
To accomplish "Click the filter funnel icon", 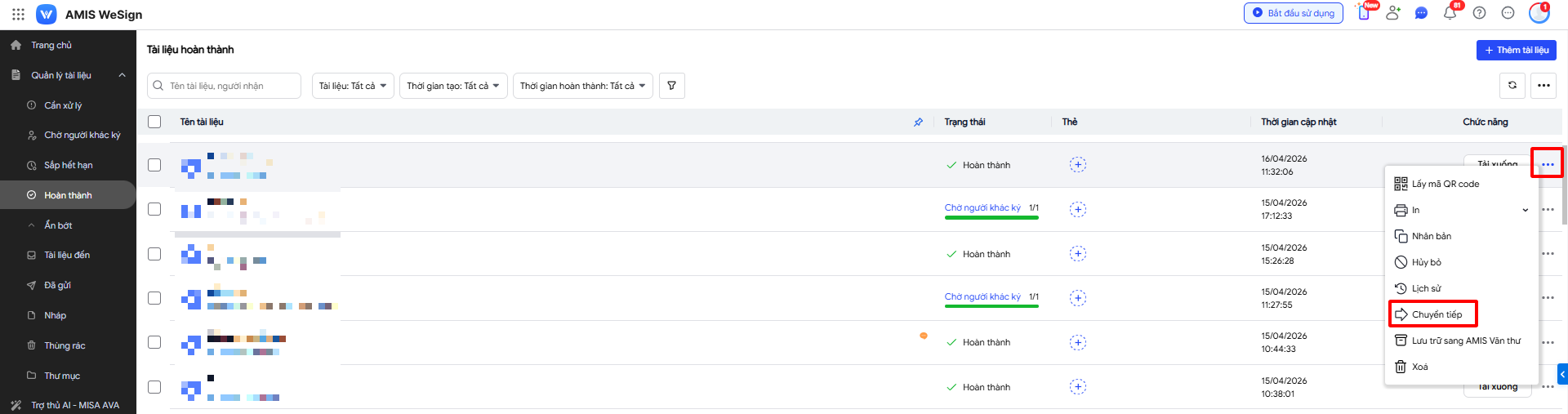I will coord(671,86).
